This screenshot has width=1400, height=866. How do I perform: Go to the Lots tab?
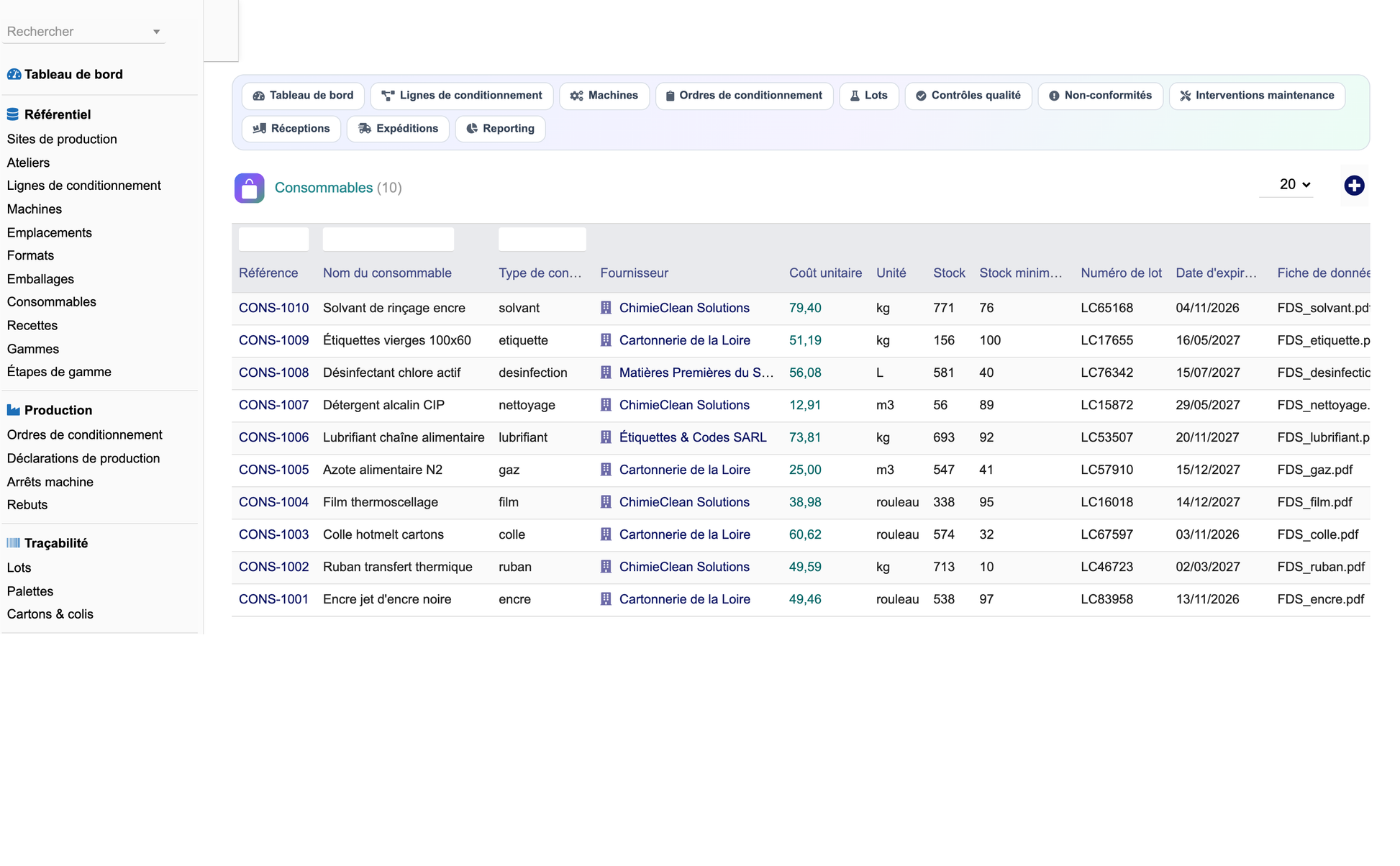point(868,96)
